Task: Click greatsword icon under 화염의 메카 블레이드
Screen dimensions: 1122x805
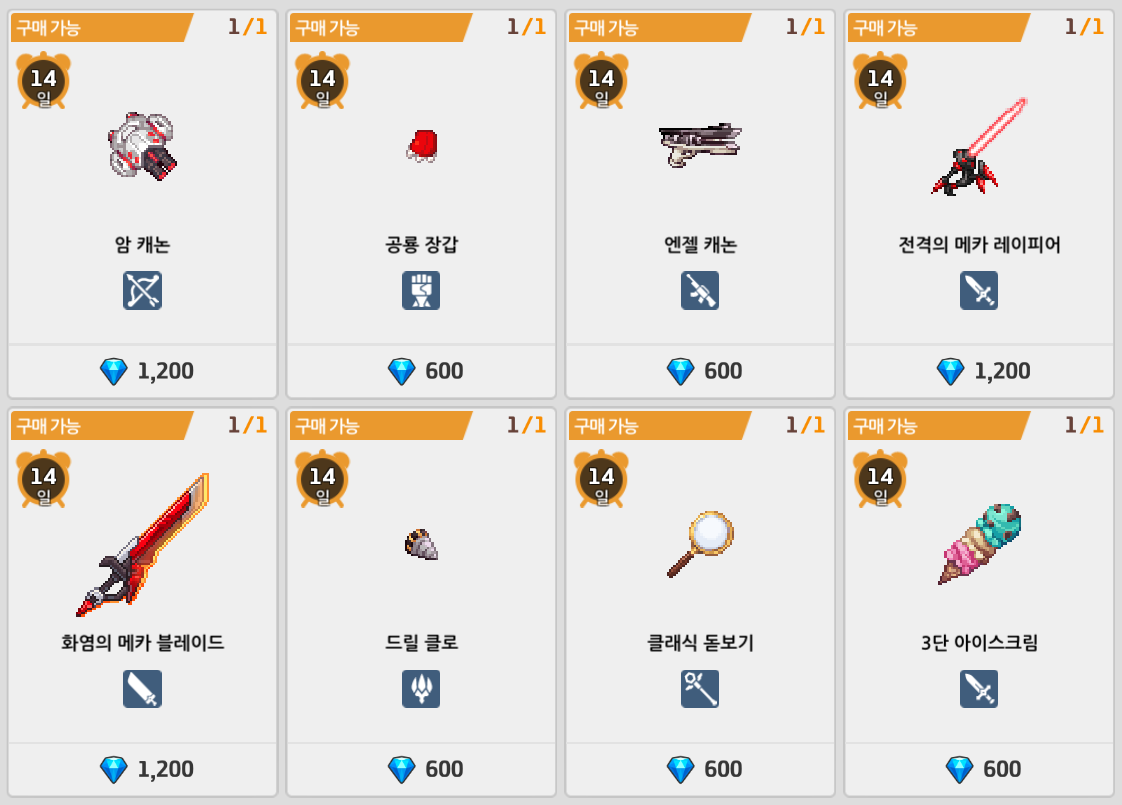Action: (142, 688)
